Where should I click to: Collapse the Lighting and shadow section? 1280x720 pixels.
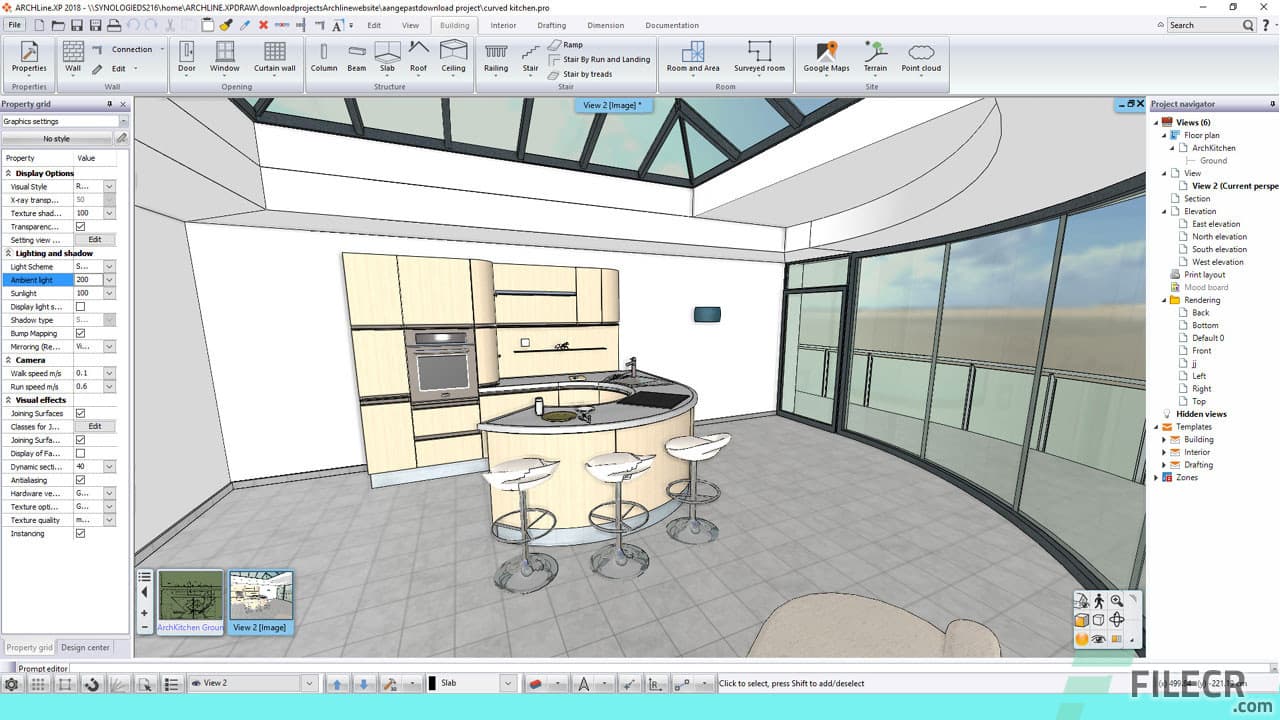(8, 253)
